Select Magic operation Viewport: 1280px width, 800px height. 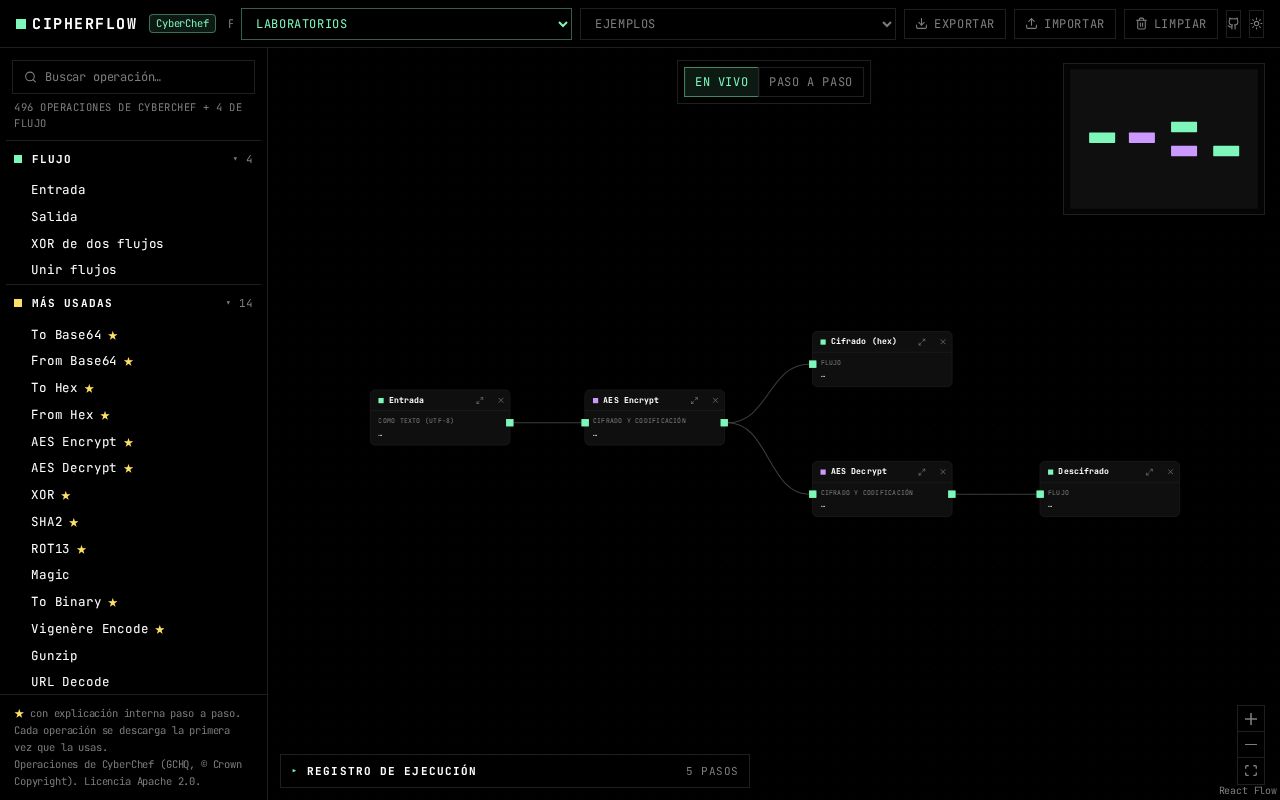pos(133,575)
